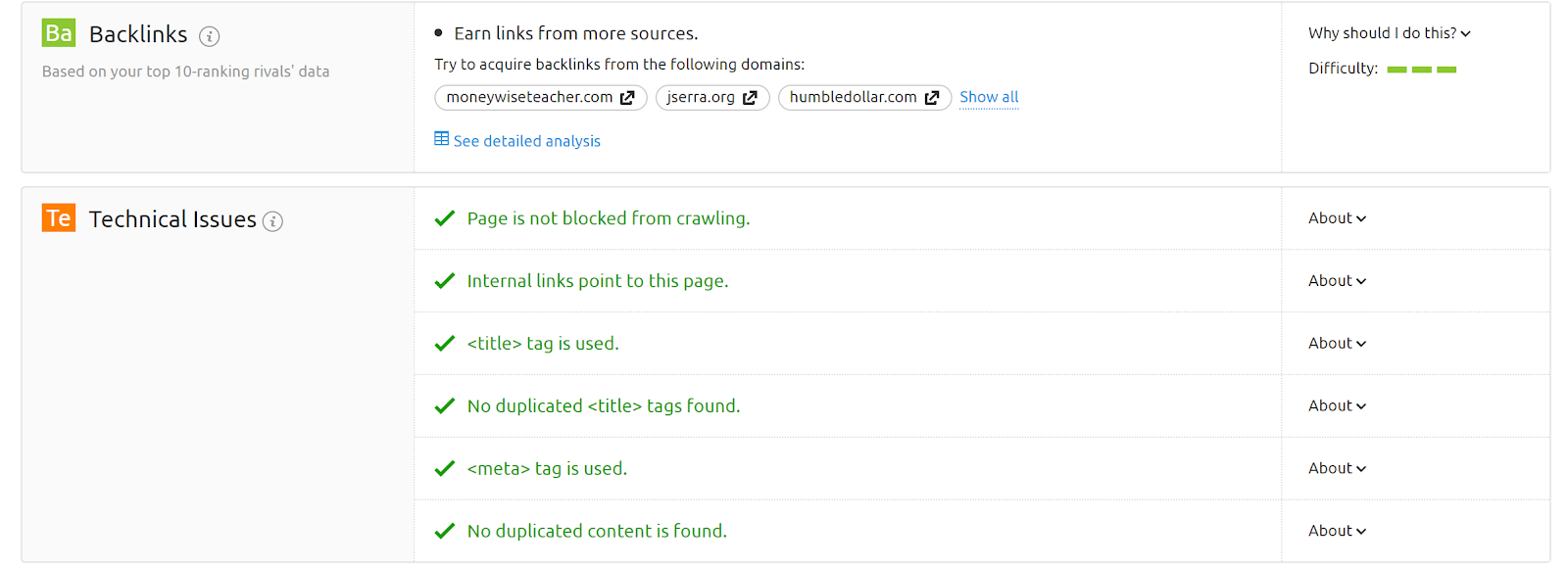Click the checkmark beside internal links check
Screen dimensions: 1568x568
point(445,280)
